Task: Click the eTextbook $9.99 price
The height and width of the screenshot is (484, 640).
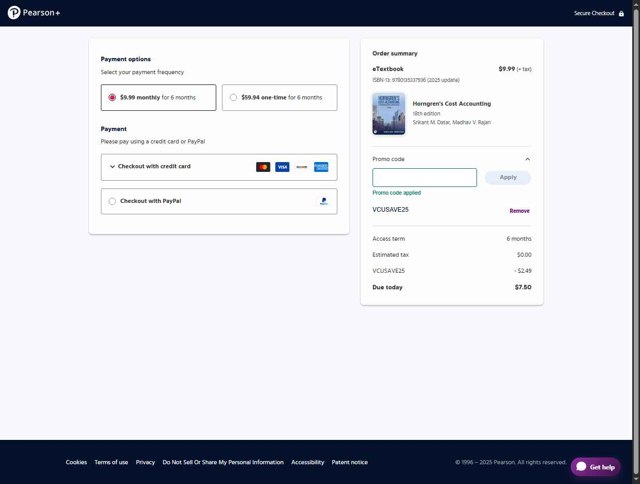Action: tap(507, 69)
